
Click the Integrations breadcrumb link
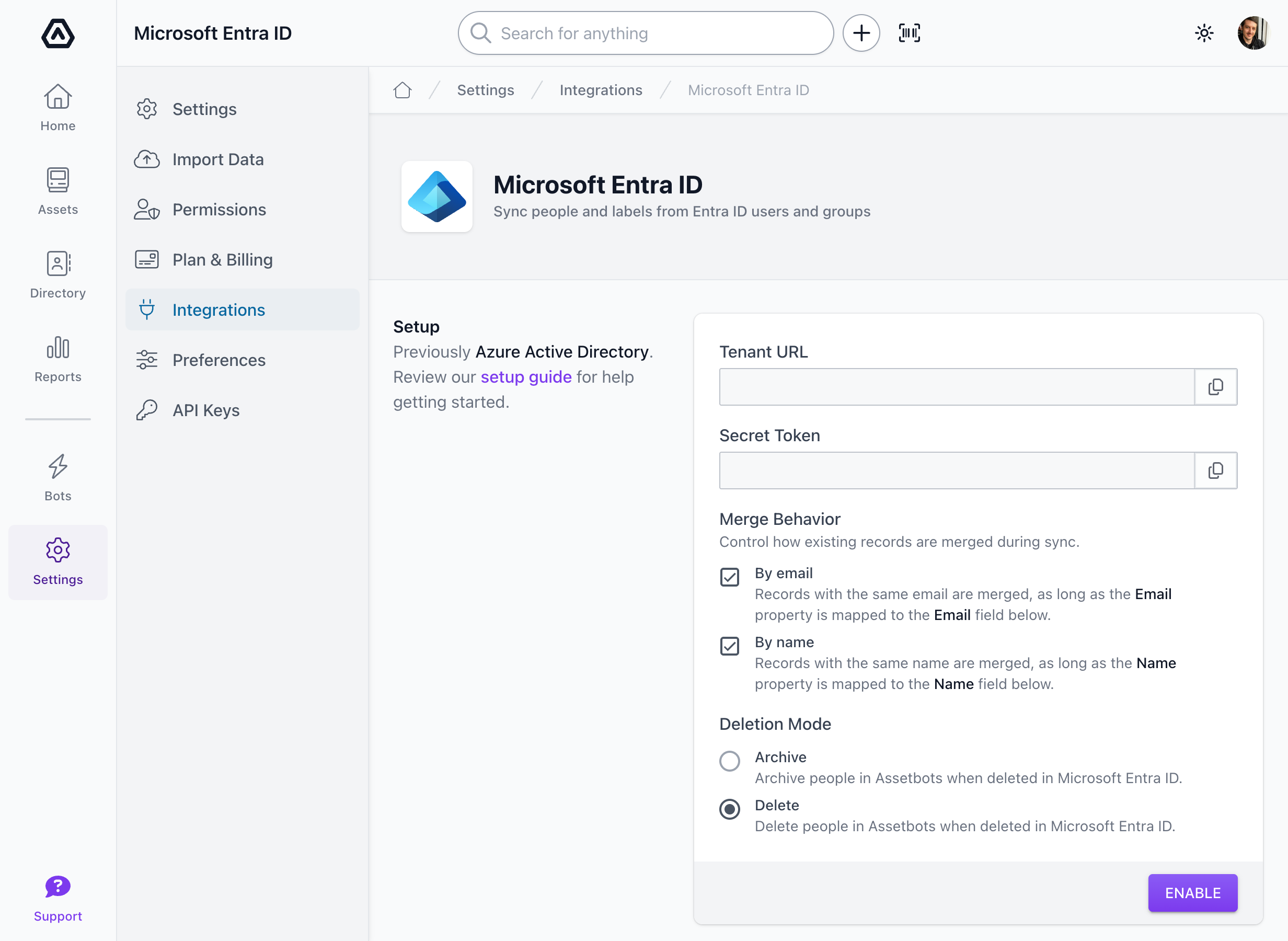tap(601, 90)
